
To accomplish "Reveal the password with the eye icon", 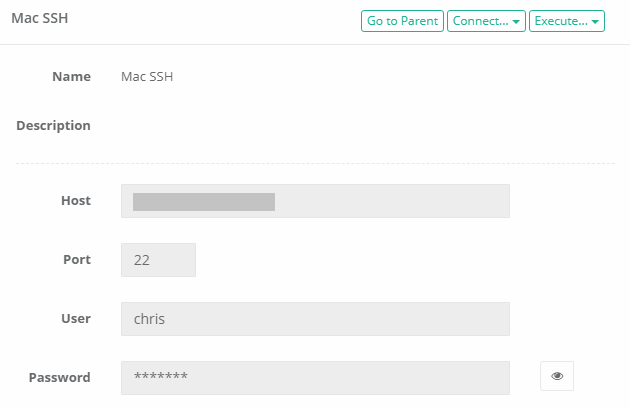I will [x=557, y=376].
